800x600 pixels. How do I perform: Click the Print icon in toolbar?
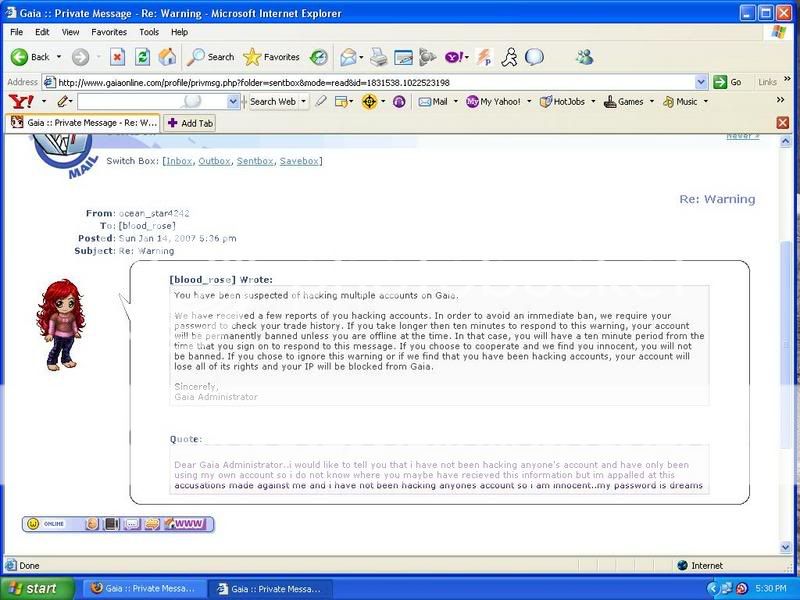click(379, 57)
